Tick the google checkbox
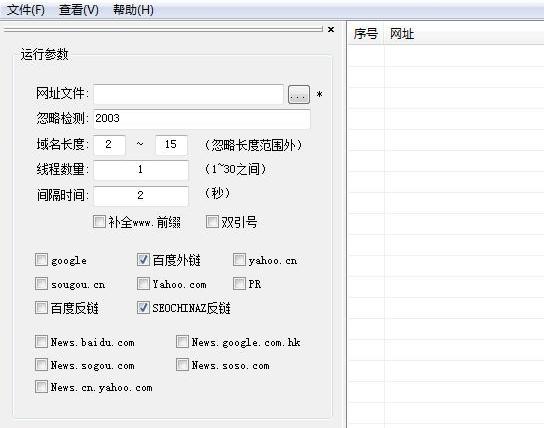The height and width of the screenshot is (428, 544). (41, 259)
